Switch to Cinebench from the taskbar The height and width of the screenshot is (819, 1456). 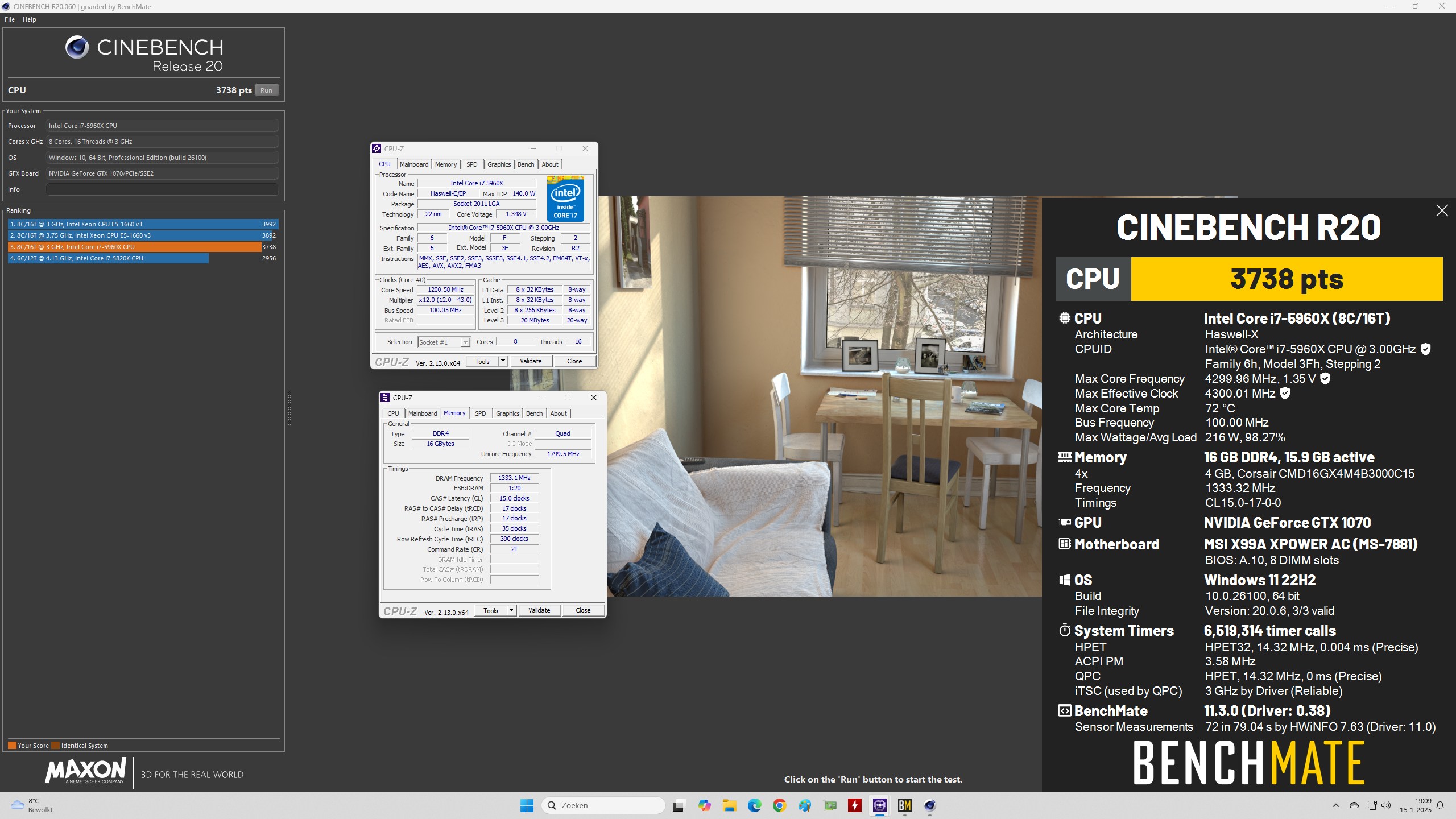click(929, 805)
